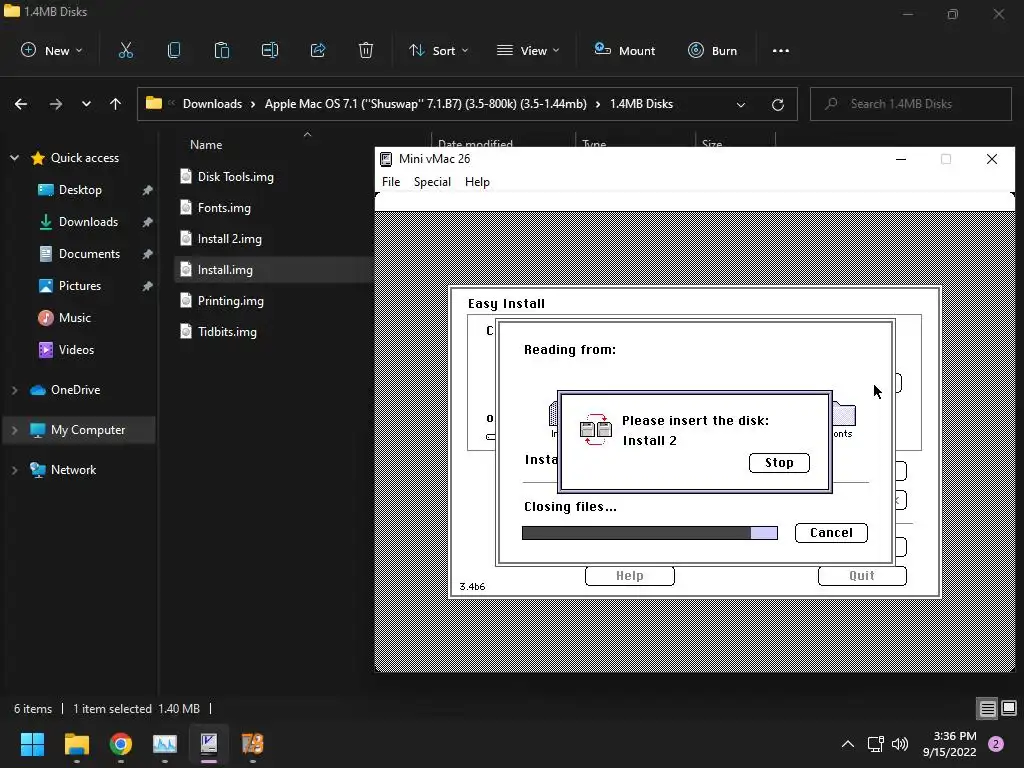Click the Delete trash icon in Explorer
Image resolution: width=1024 pixels, height=768 pixels.
click(x=366, y=50)
